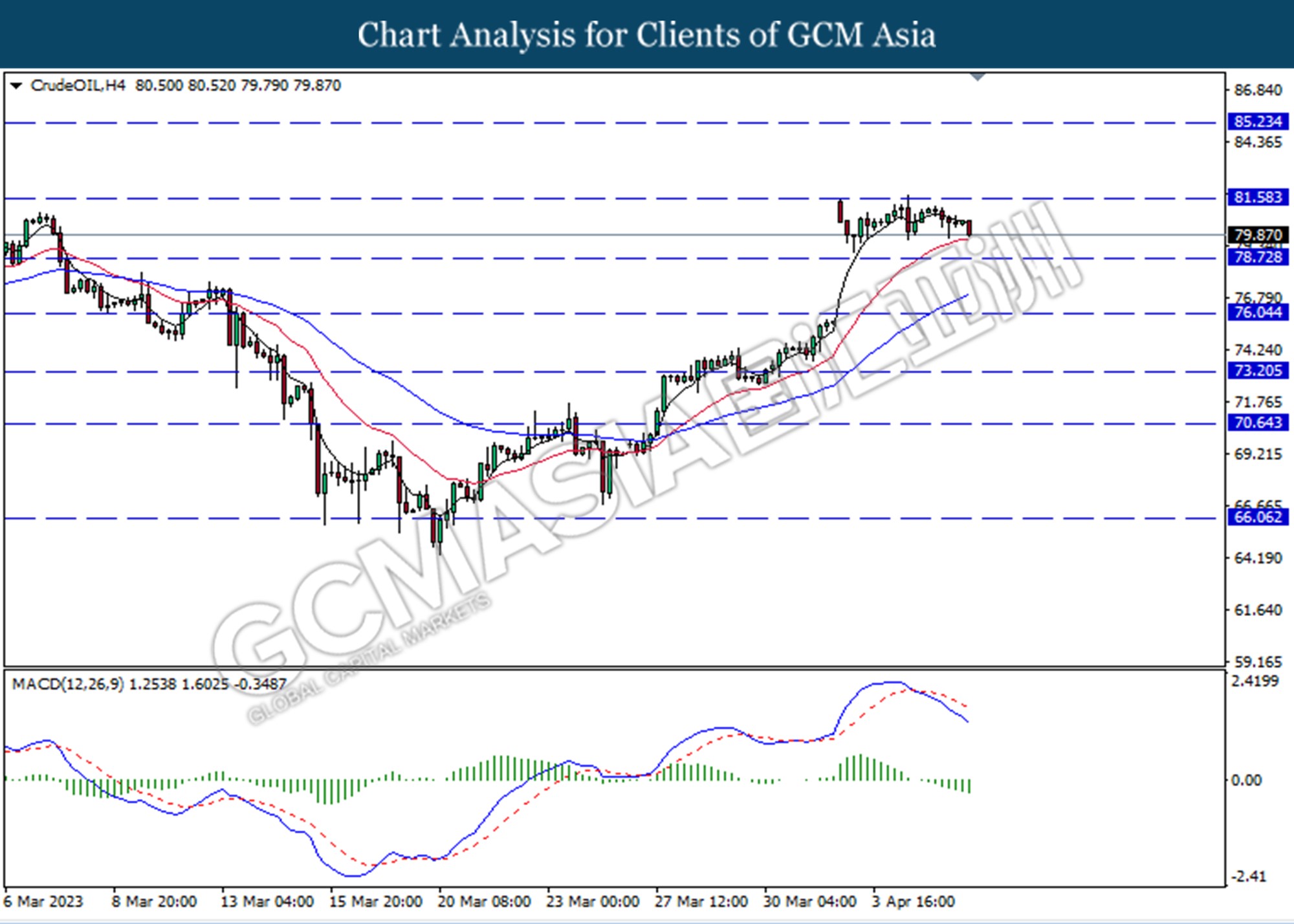Viewport: 1294px width, 924px height.
Task: Click the 74.240 price axis value
Action: click(1258, 350)
